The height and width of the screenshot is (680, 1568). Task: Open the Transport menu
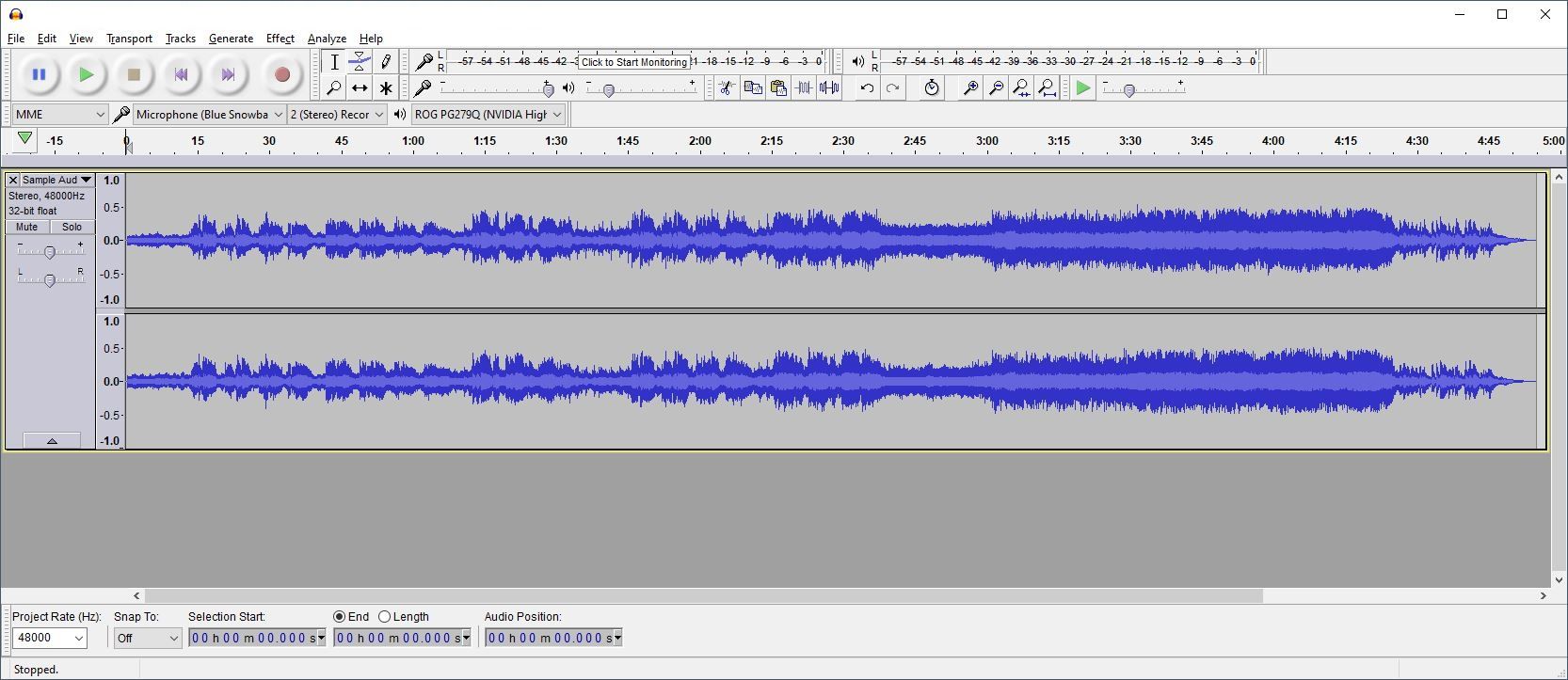129,39
